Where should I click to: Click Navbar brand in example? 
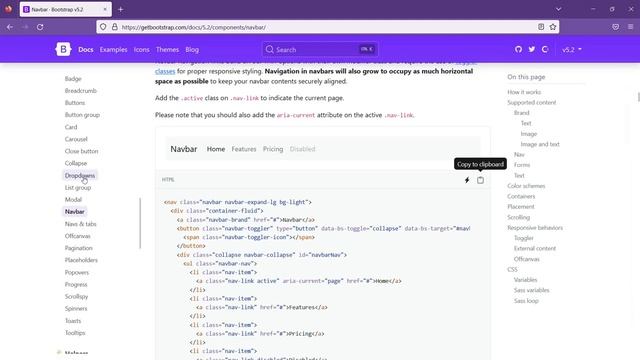[184, 149]
